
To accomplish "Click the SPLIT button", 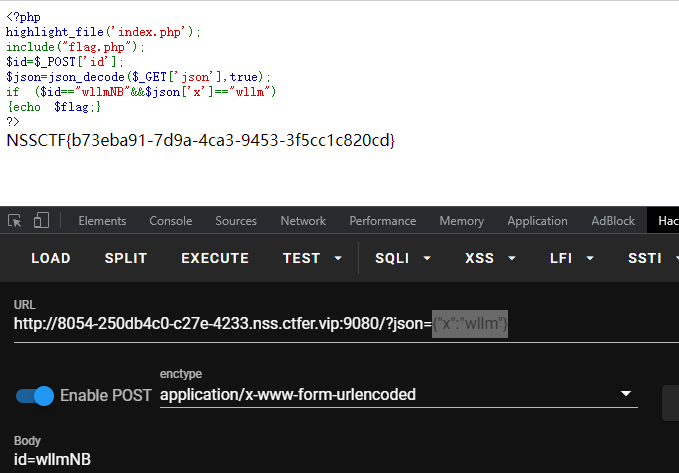I will 126,258.
